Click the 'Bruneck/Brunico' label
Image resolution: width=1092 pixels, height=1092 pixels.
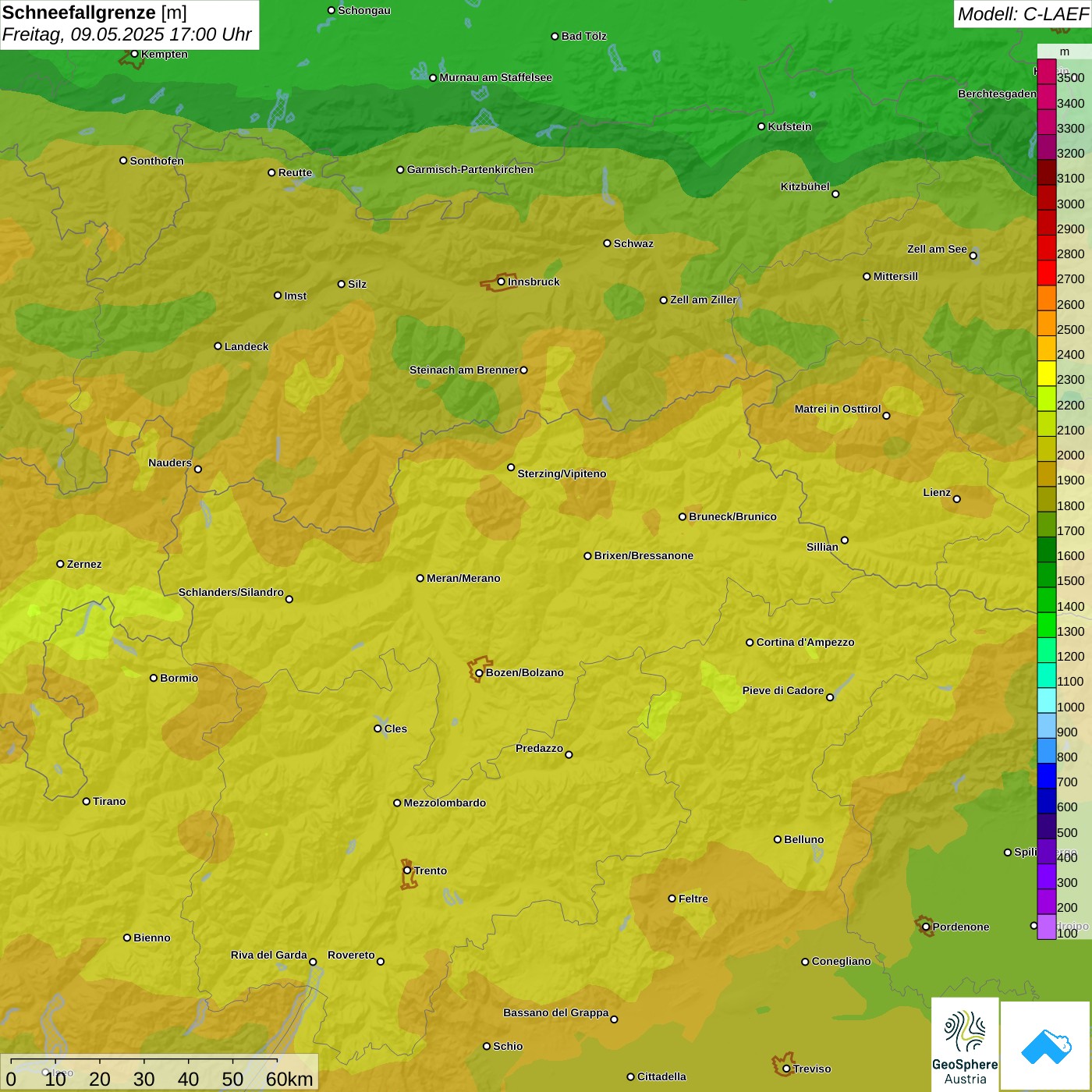click(x=732, y=516)
